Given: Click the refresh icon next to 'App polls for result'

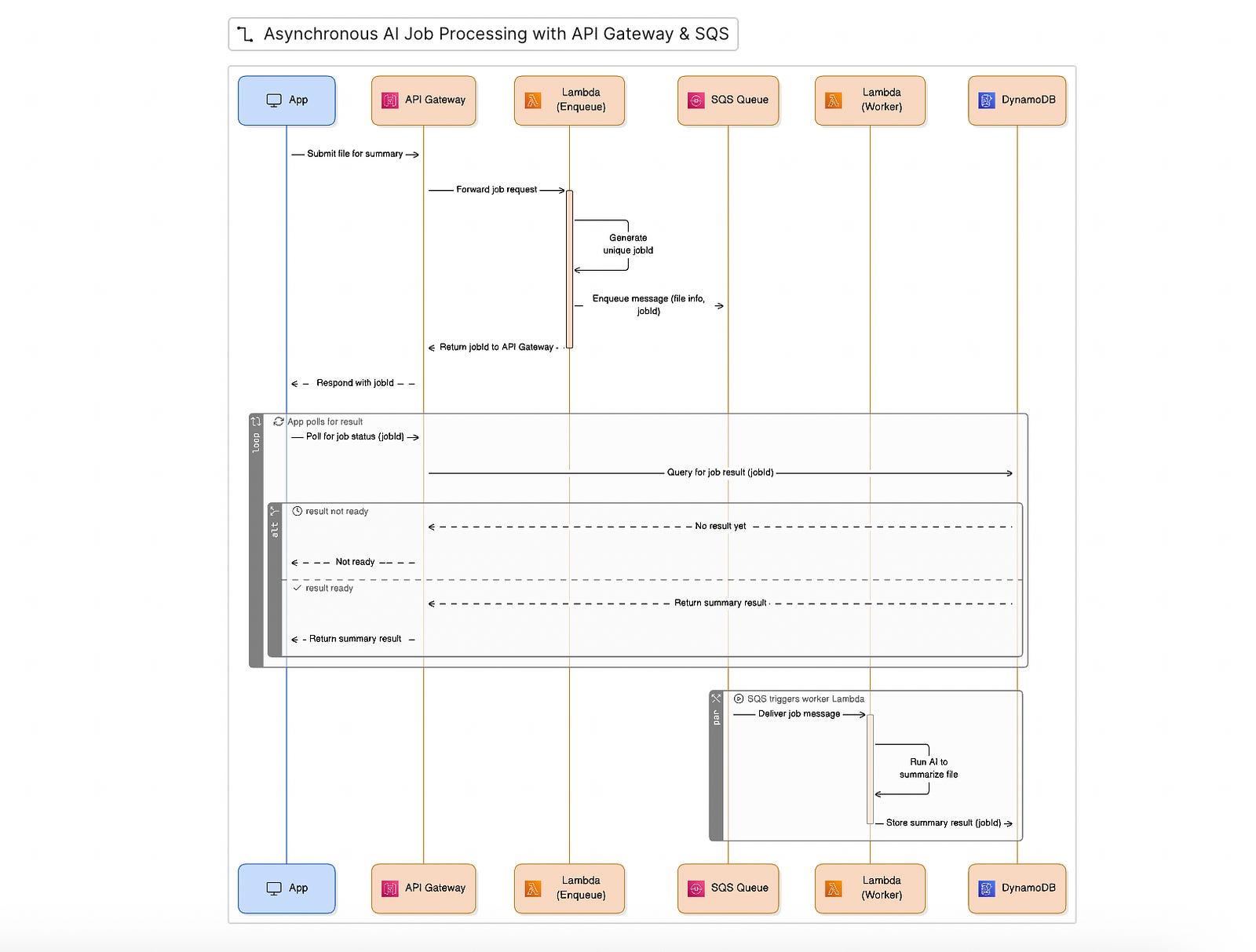Looking at the screenshot, I should click(x=279, y=421).
